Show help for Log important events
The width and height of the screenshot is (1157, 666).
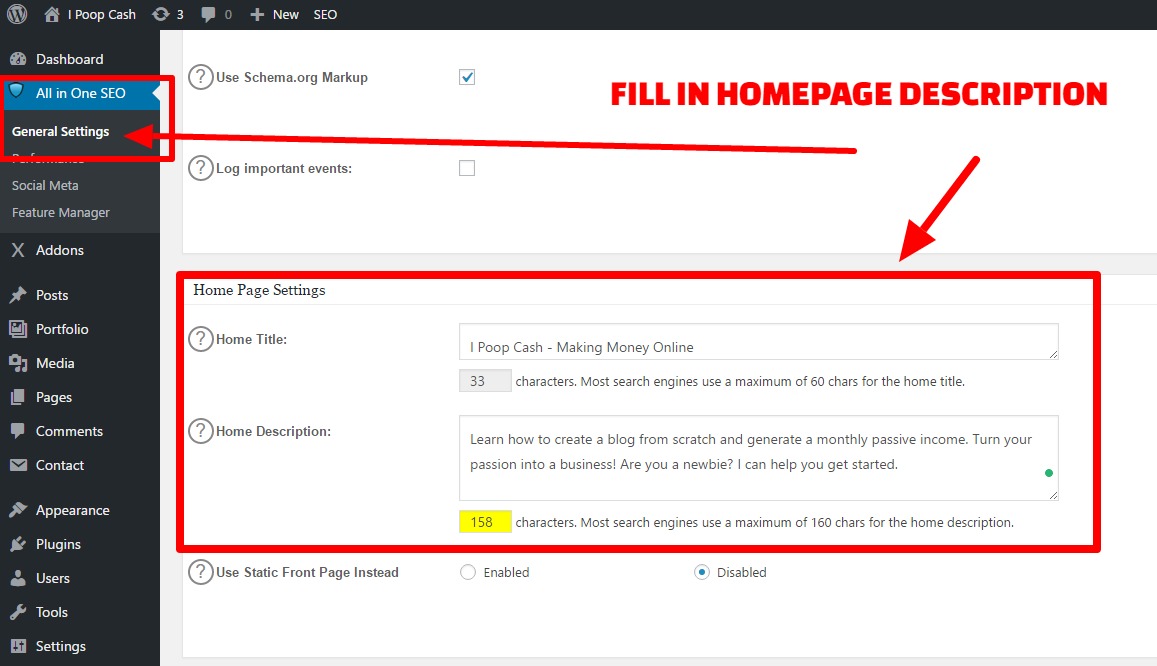click(x=201, y=168)
